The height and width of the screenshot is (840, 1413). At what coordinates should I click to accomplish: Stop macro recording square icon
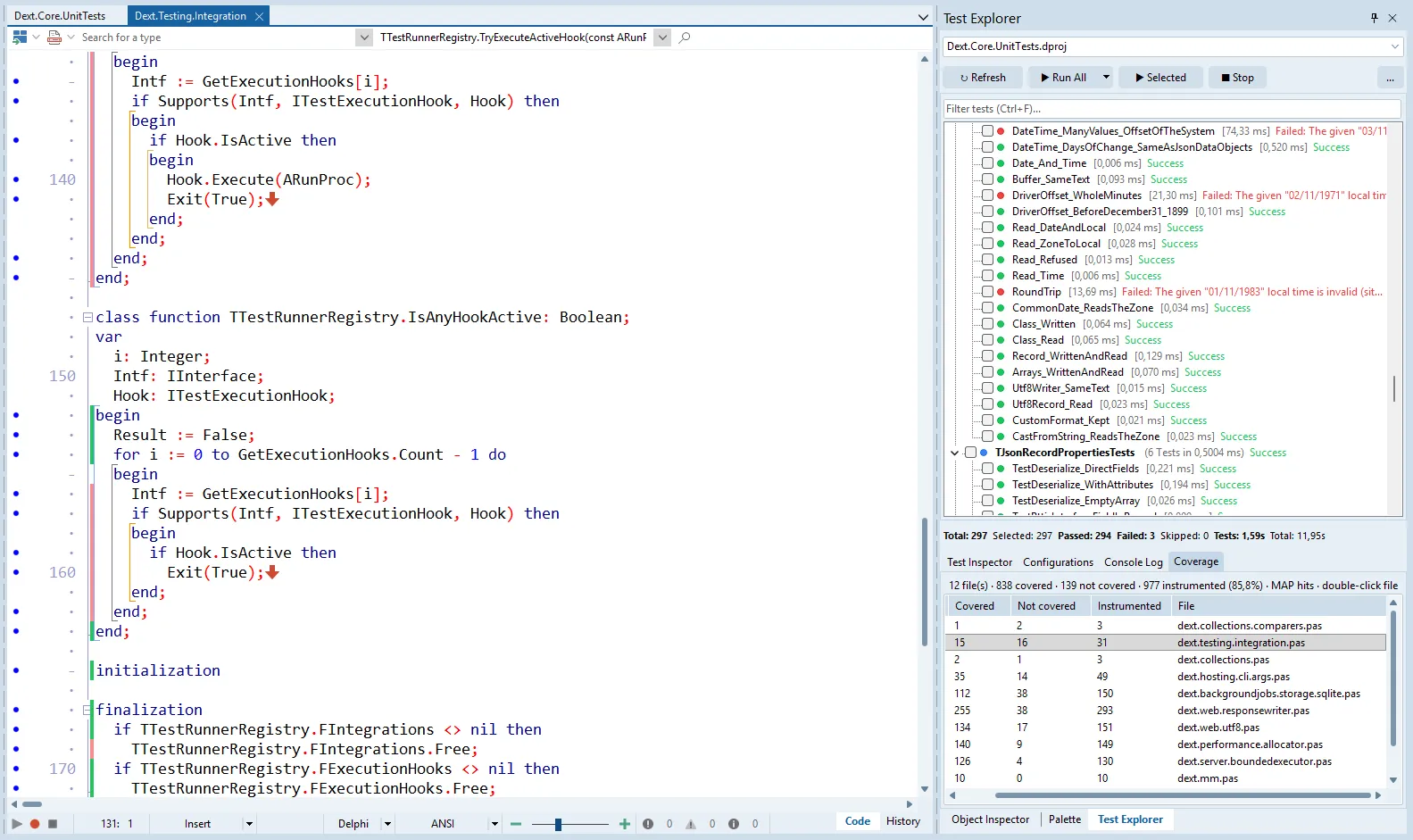(x=53, y=824)
